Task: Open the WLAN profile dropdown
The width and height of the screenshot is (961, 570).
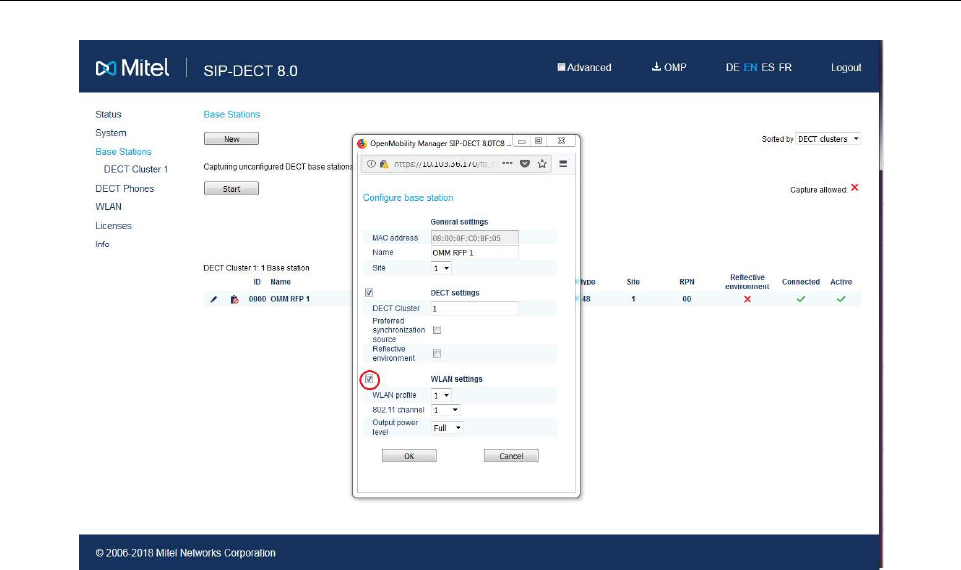Action: tap(441, 395)
